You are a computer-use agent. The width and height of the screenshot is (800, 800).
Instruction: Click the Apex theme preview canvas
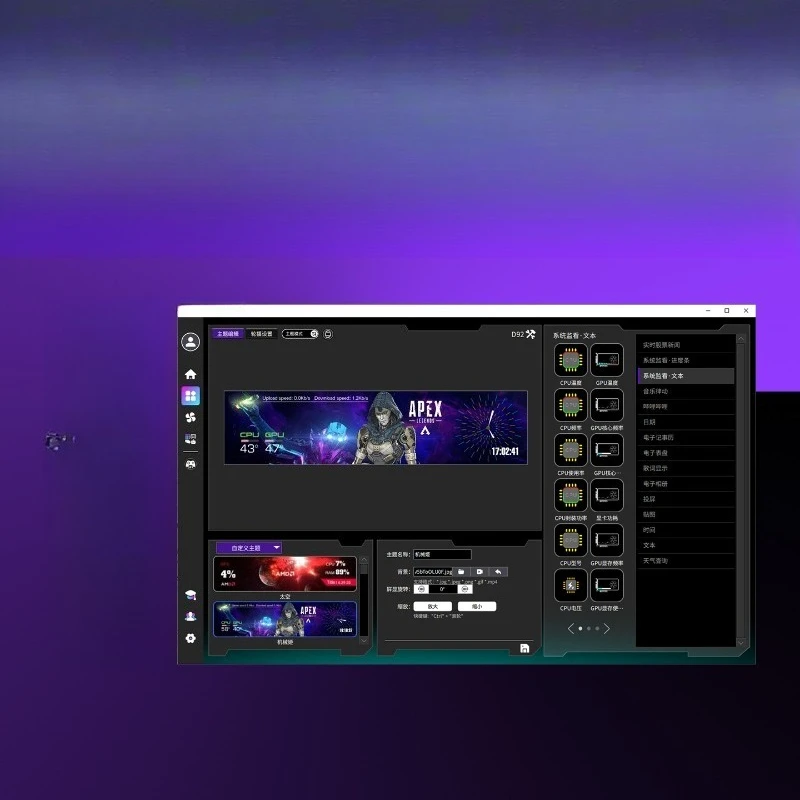click(x=376, y=428)
